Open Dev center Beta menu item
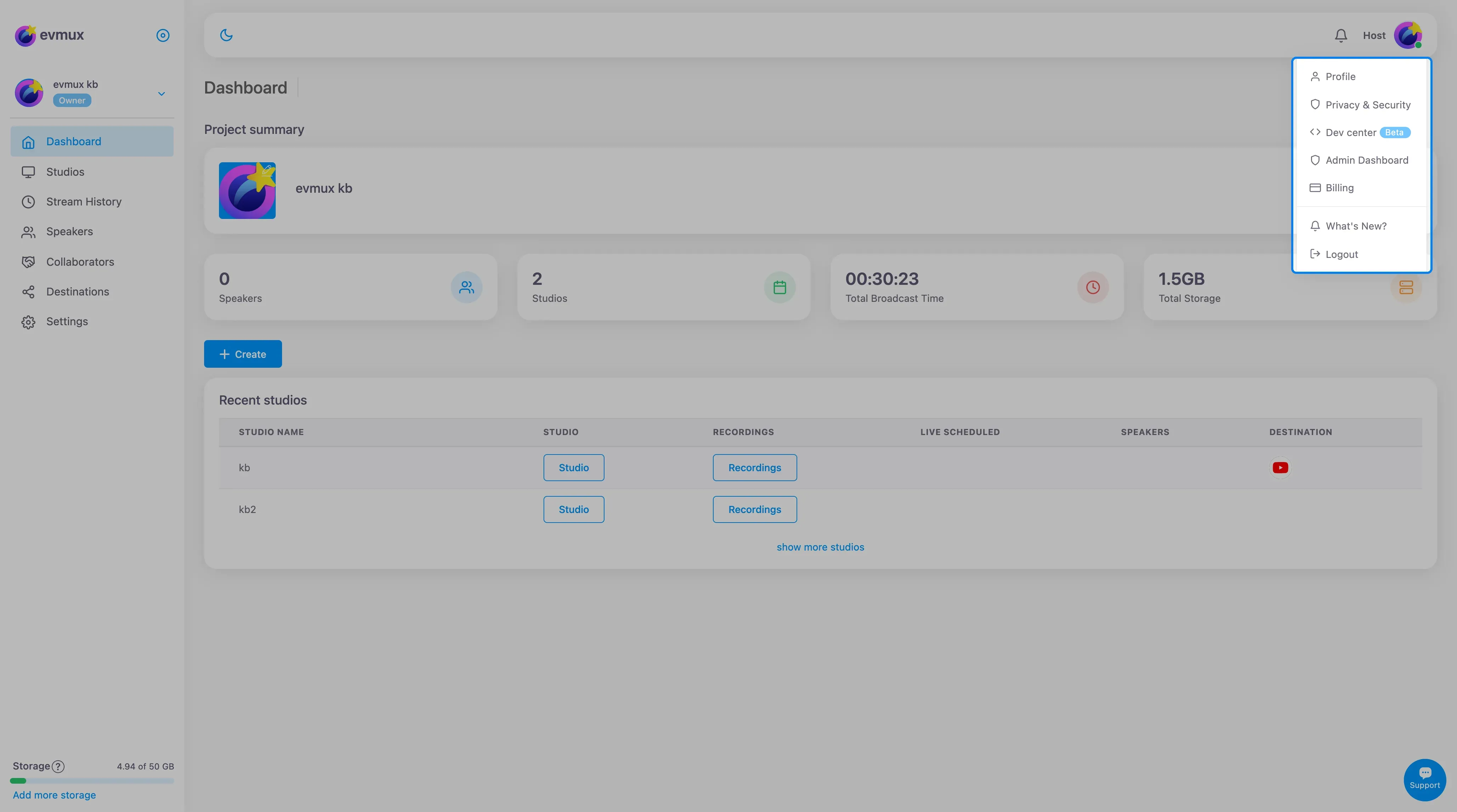Image resolution: width=1457 pixels, height=812 pixels. tap(1361, 132)
